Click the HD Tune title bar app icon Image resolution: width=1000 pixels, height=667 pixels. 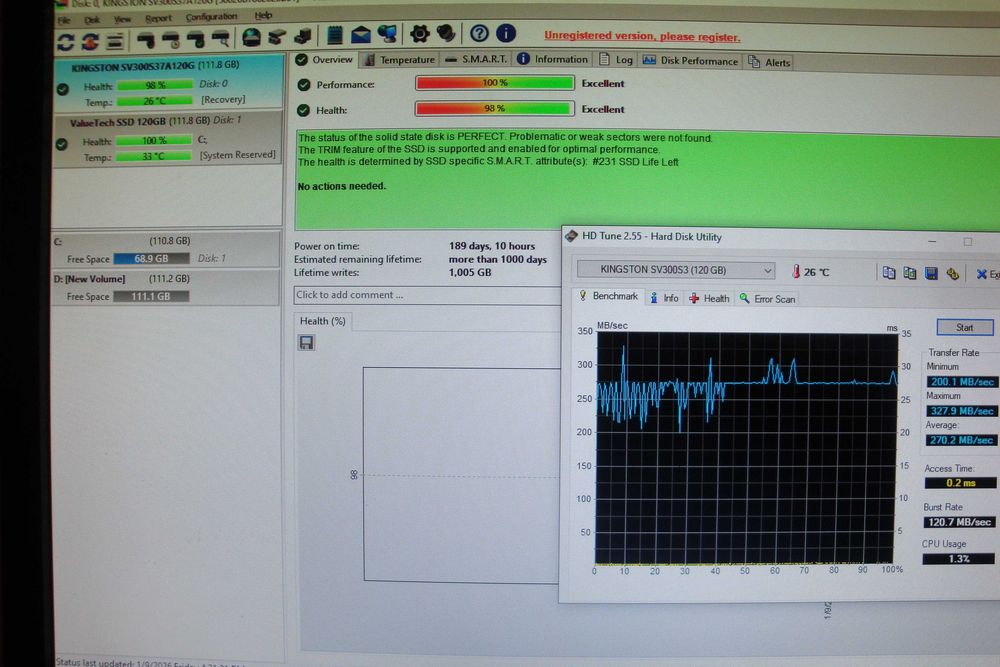(x=571, y=236)
